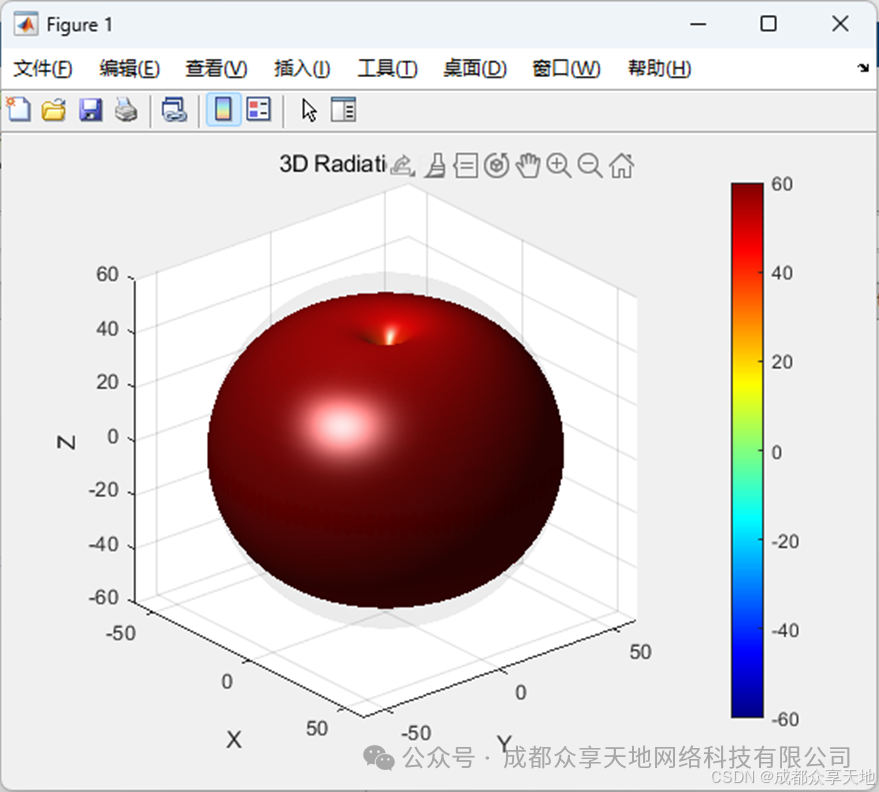Open the 编辑(E) menu

pos(129,68)
